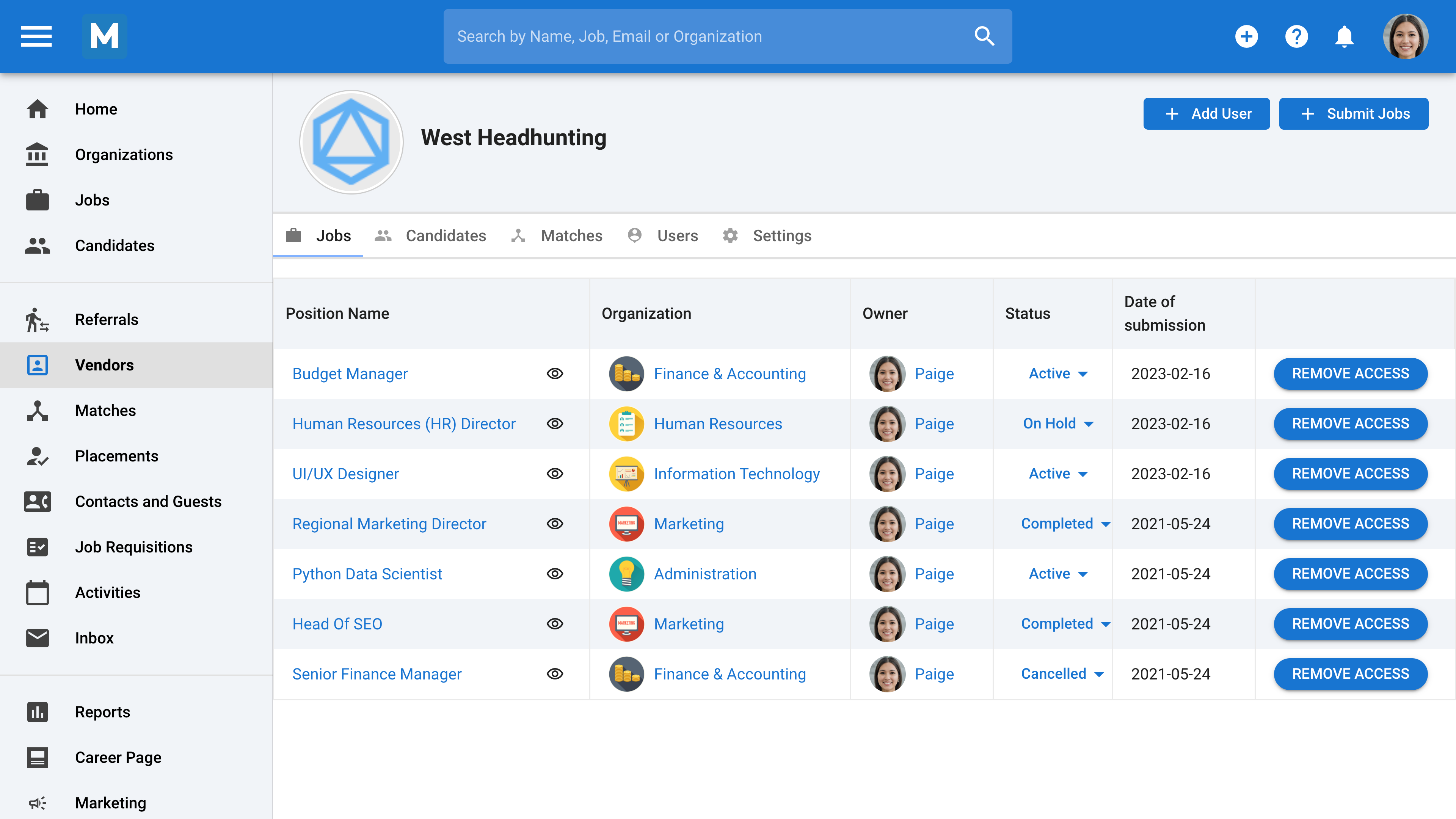Click the search icon in the top bar
The width and height of the screenshot is (1456, 819).
[984, 36]
